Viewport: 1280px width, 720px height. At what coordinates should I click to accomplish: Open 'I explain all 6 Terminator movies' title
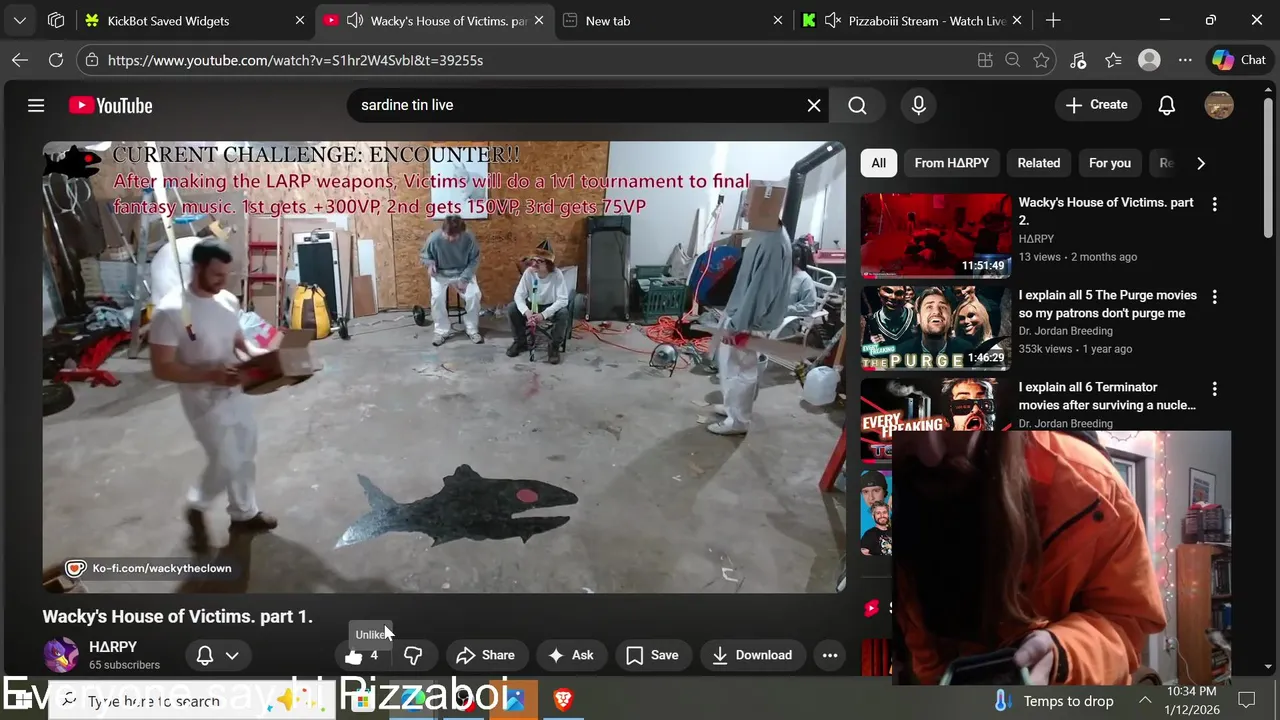pyautogui.click(x=1107, y=396)
